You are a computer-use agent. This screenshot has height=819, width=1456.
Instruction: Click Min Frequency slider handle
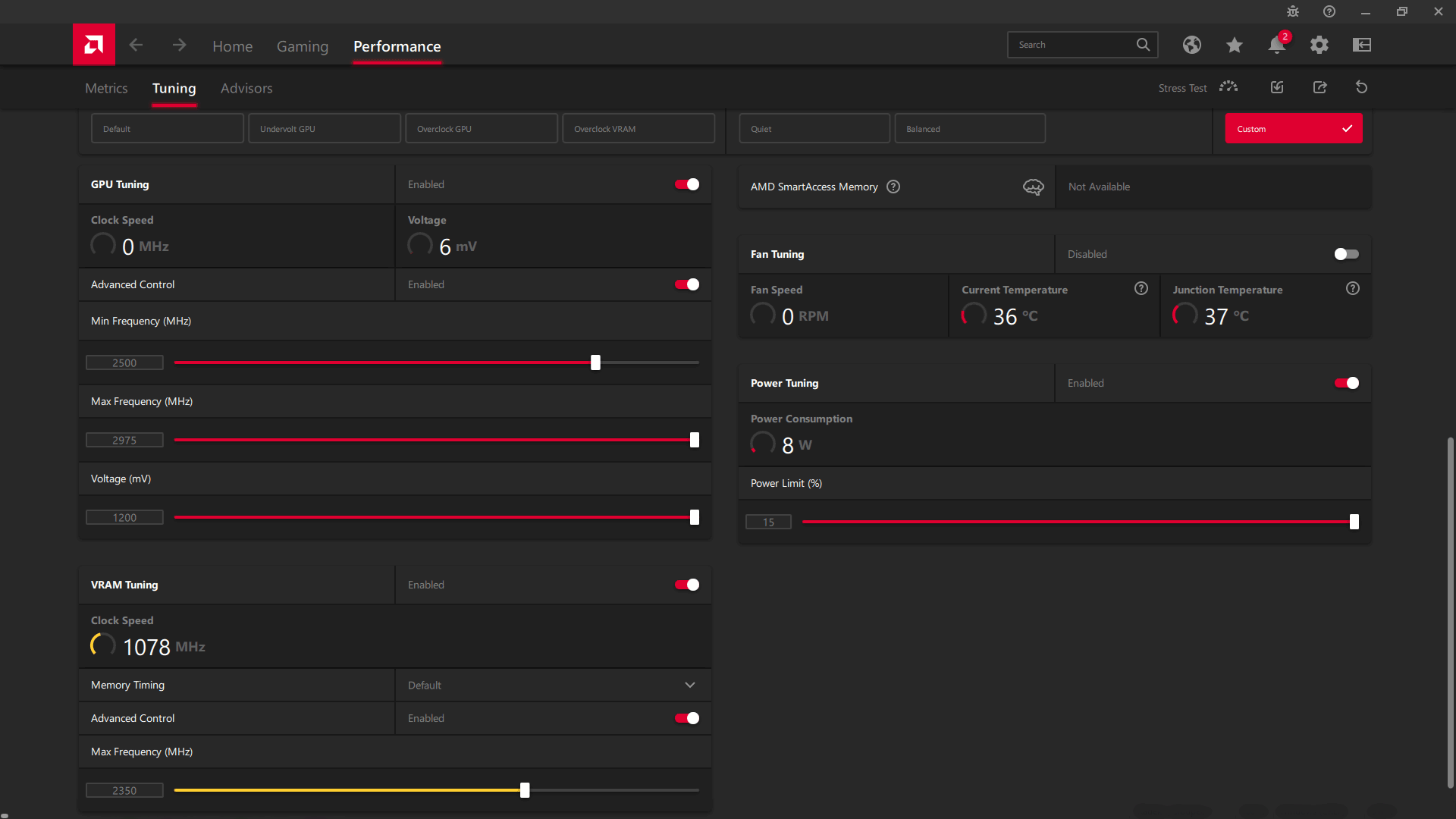[595, 362]
